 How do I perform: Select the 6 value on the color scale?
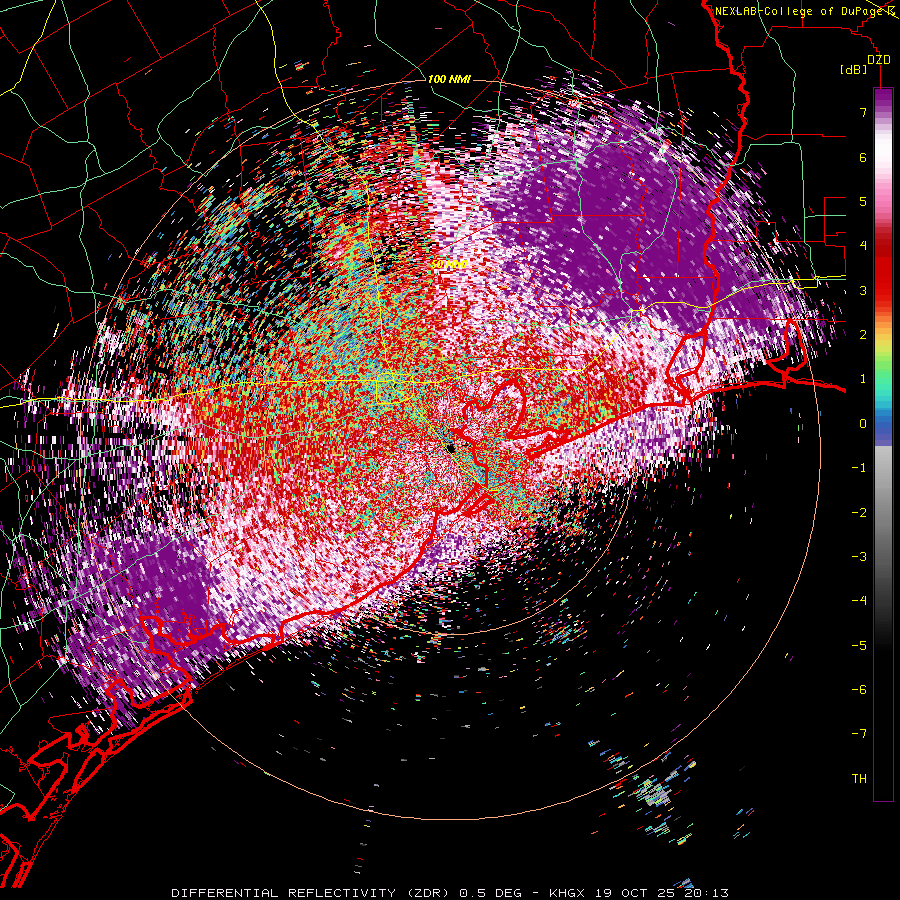click(863, 157)
